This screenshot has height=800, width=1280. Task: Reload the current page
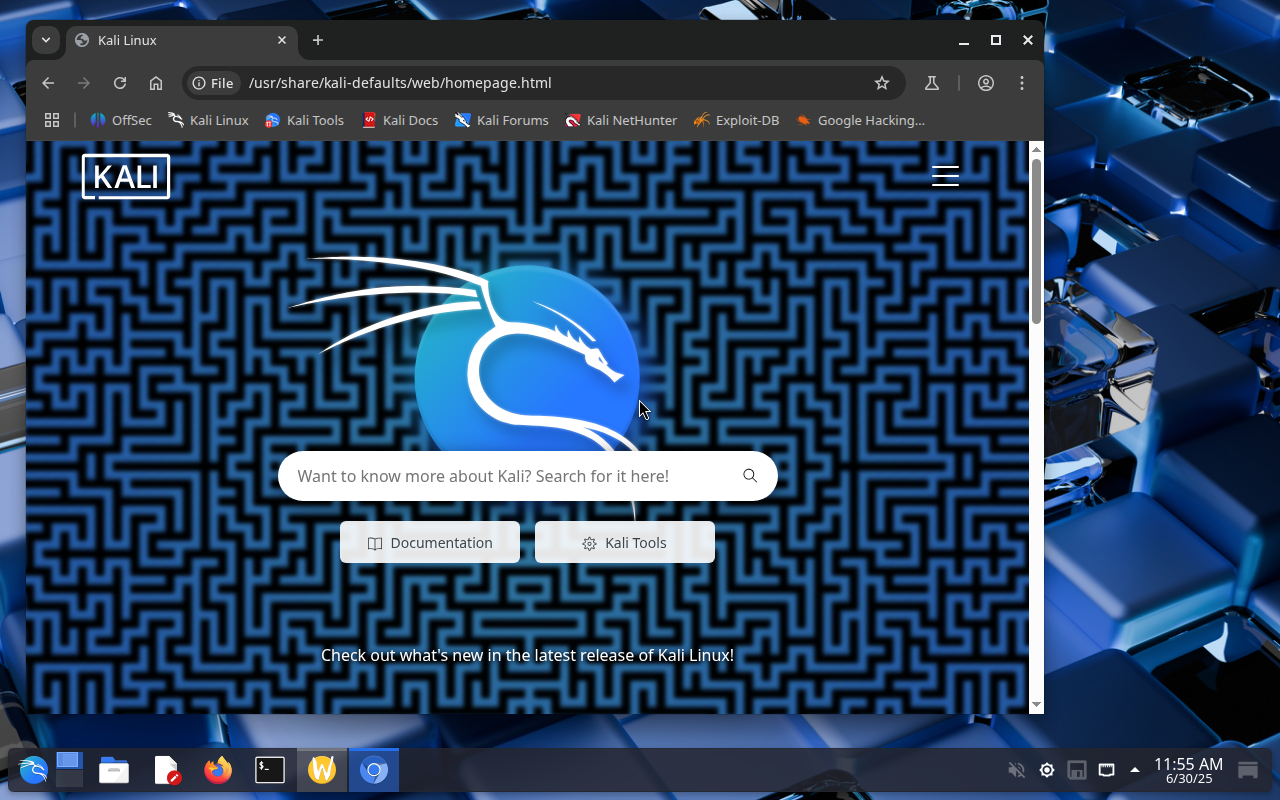click(x=120, y=83)
